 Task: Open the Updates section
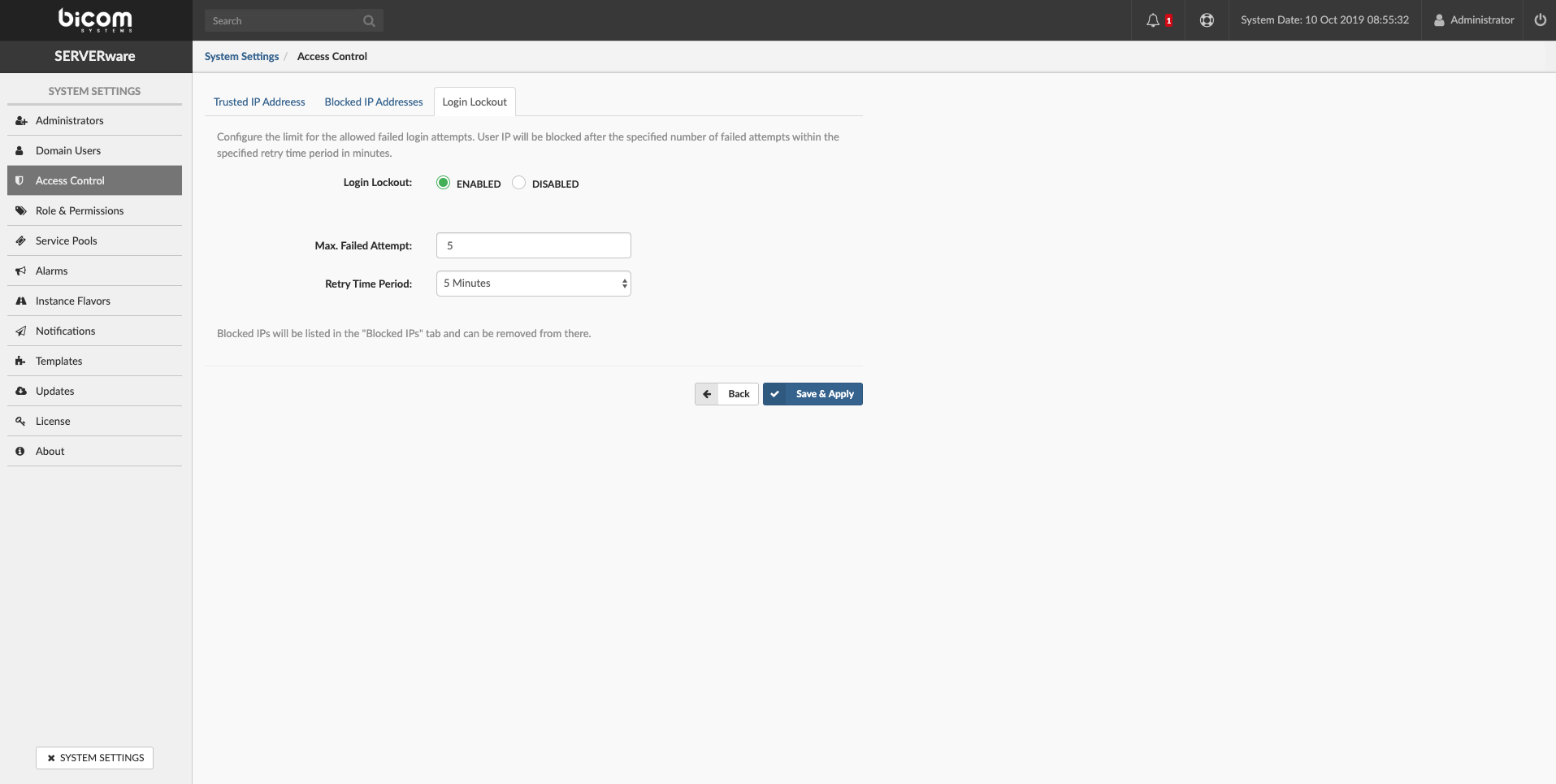pos(54,391)
